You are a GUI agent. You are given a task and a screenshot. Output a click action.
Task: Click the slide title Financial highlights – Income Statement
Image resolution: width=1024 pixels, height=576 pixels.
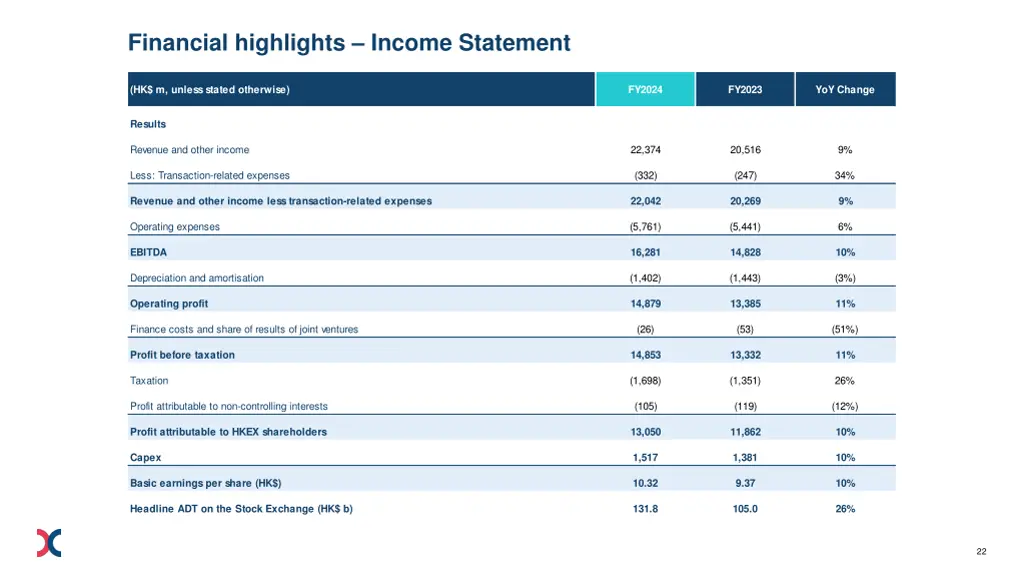point(349,43)
